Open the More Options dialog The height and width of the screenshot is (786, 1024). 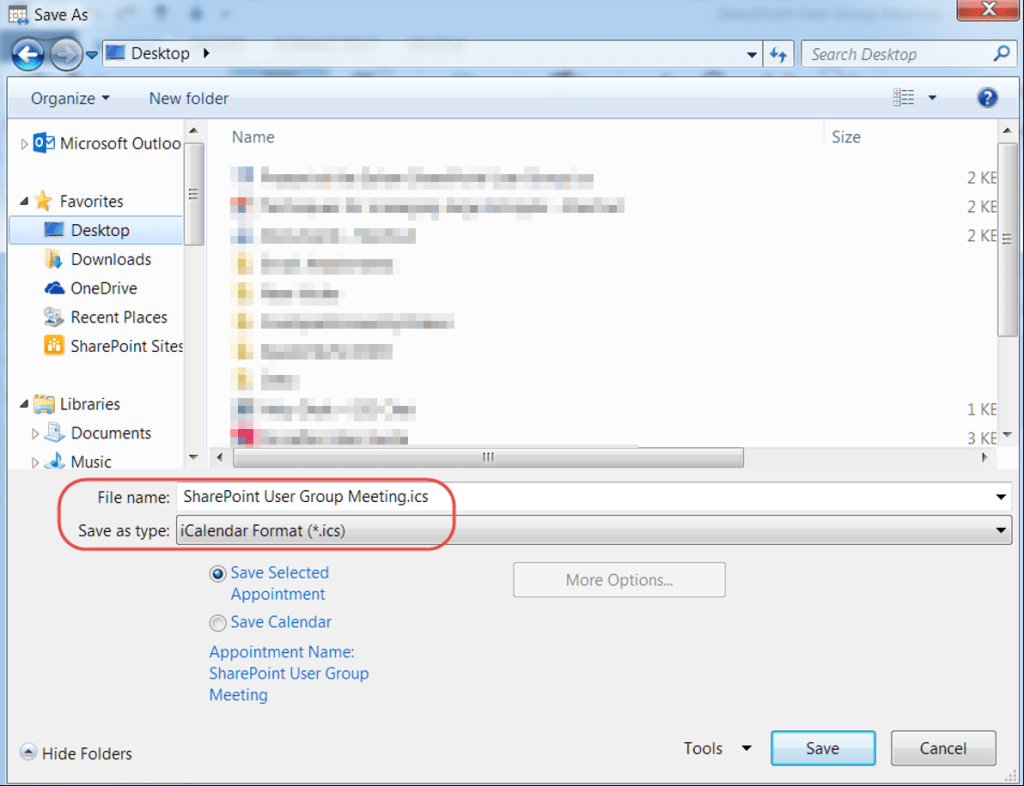[x=618, y=580]
